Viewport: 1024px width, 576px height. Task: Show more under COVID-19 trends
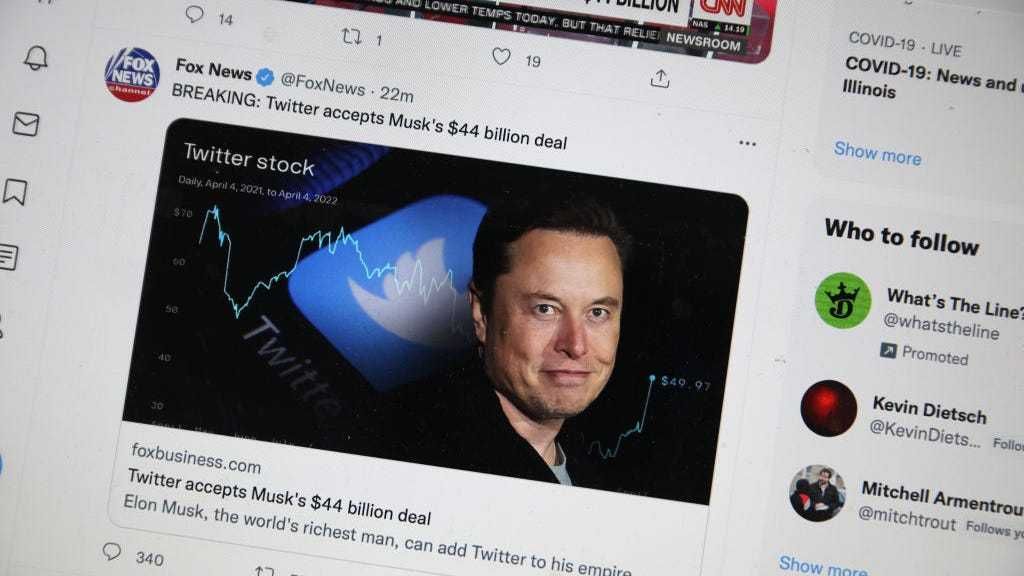pyautogui.click(x=877, y=154)
